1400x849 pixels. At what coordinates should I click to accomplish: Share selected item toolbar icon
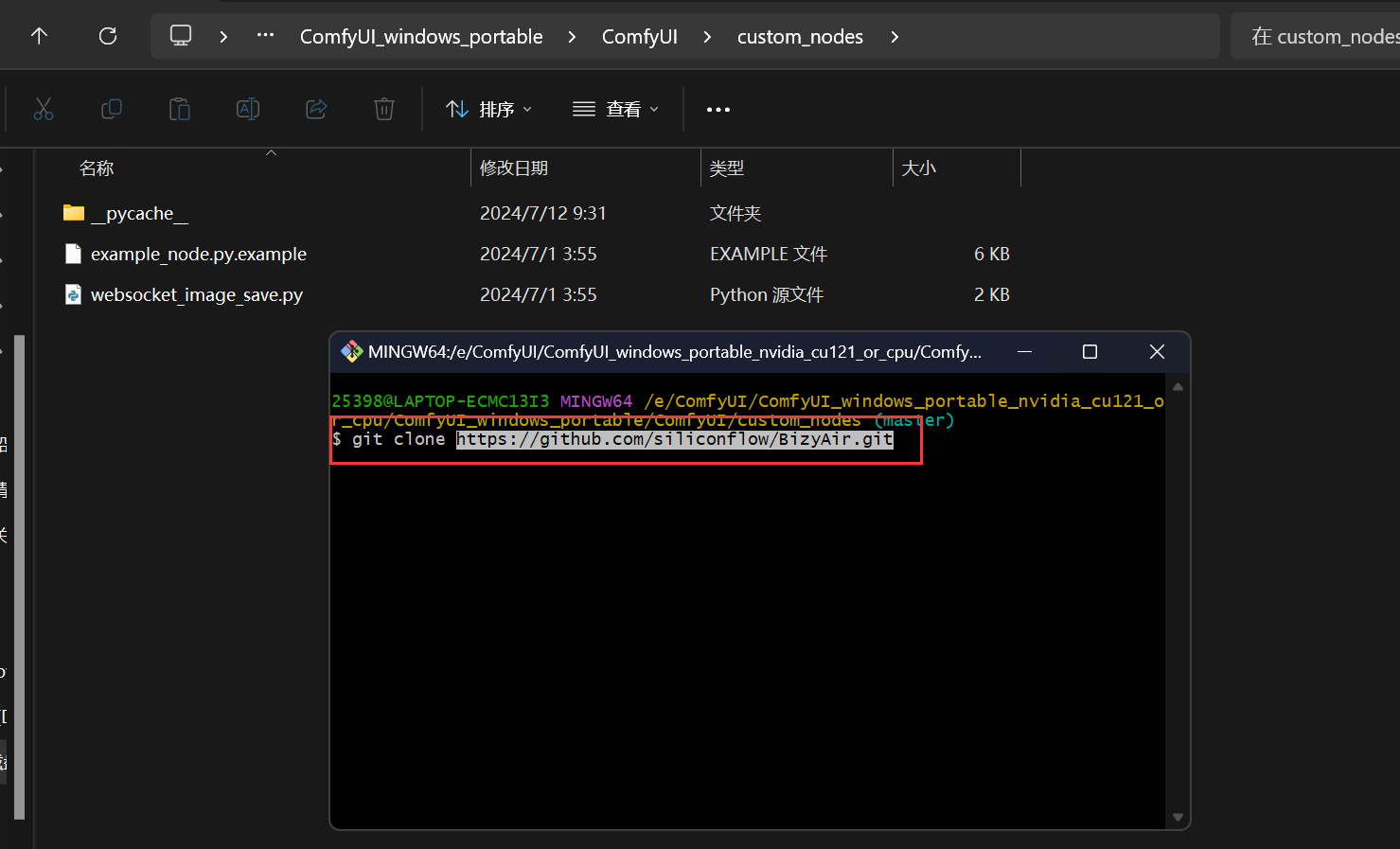point(316,109)
